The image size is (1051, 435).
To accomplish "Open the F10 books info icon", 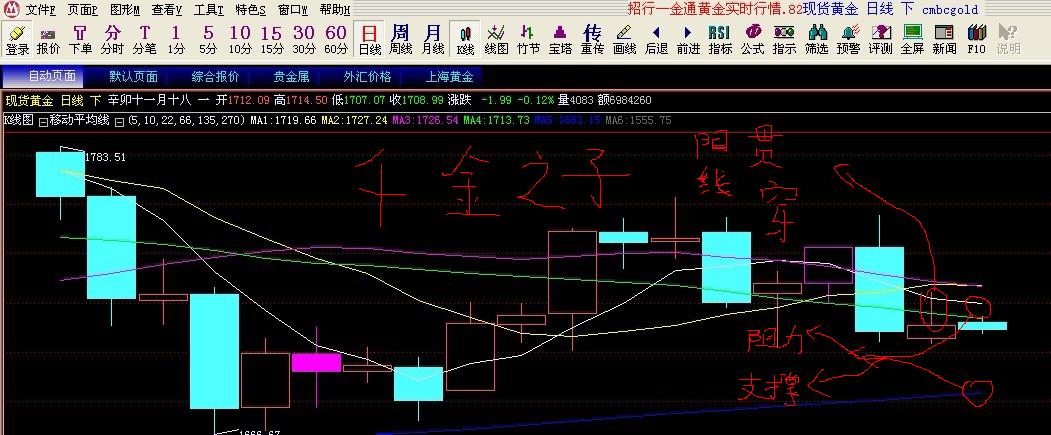I will [x=976, y=40].
